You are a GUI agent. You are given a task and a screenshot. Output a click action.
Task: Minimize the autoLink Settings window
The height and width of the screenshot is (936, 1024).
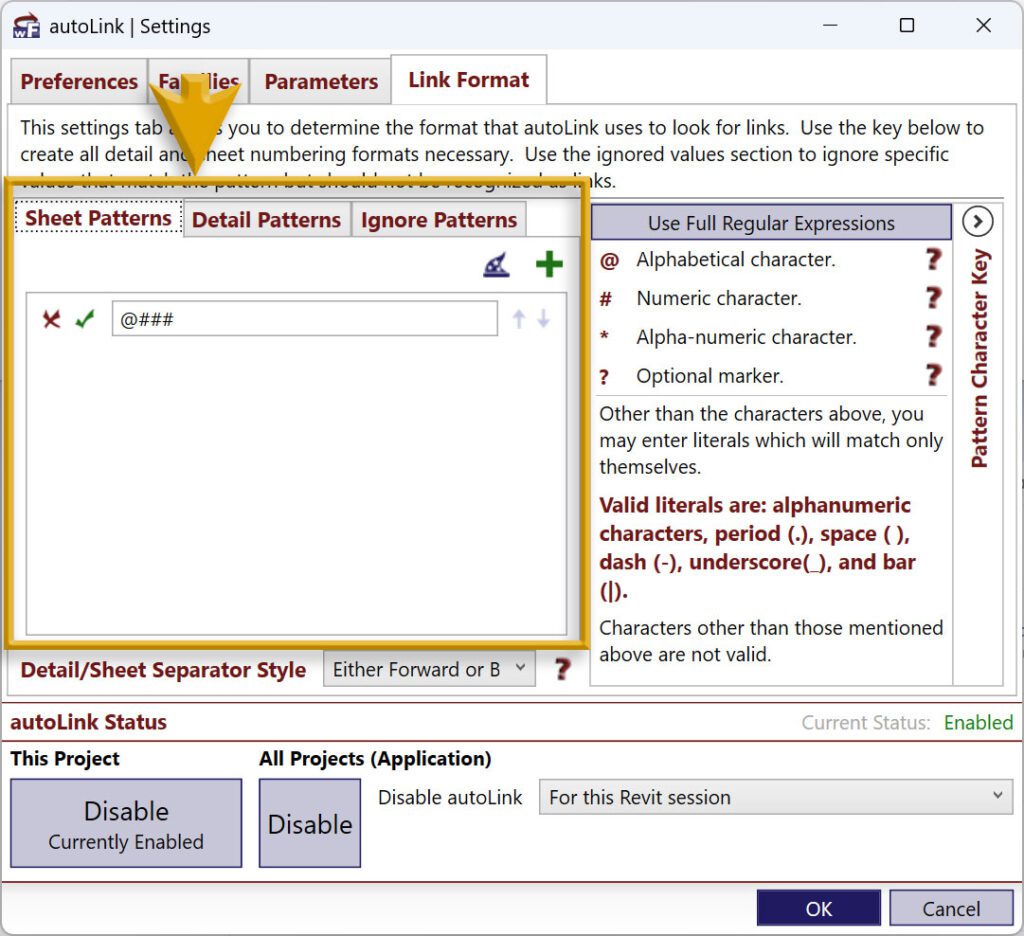[x=830, y=25]
